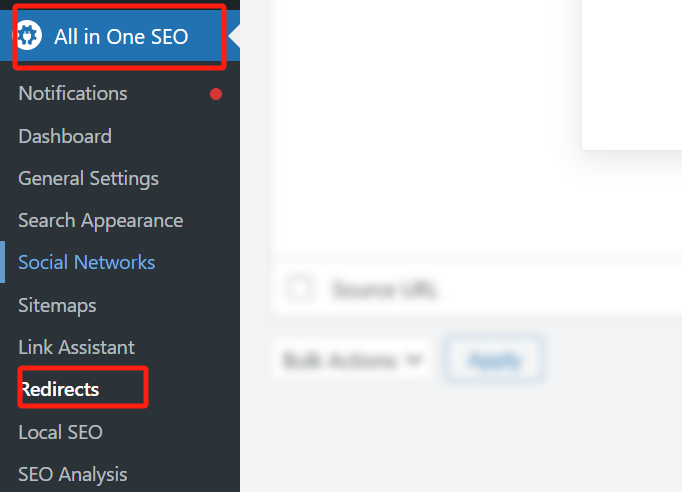Screen dimensions: 682x492
Task: Click the red notification indicator dot
Action: coord(215,94)
